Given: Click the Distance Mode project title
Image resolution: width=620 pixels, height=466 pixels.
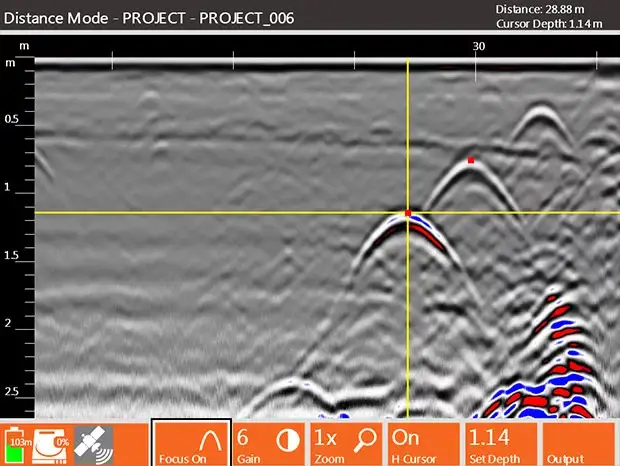Looking at the screenshot, I should click(148, 18).
